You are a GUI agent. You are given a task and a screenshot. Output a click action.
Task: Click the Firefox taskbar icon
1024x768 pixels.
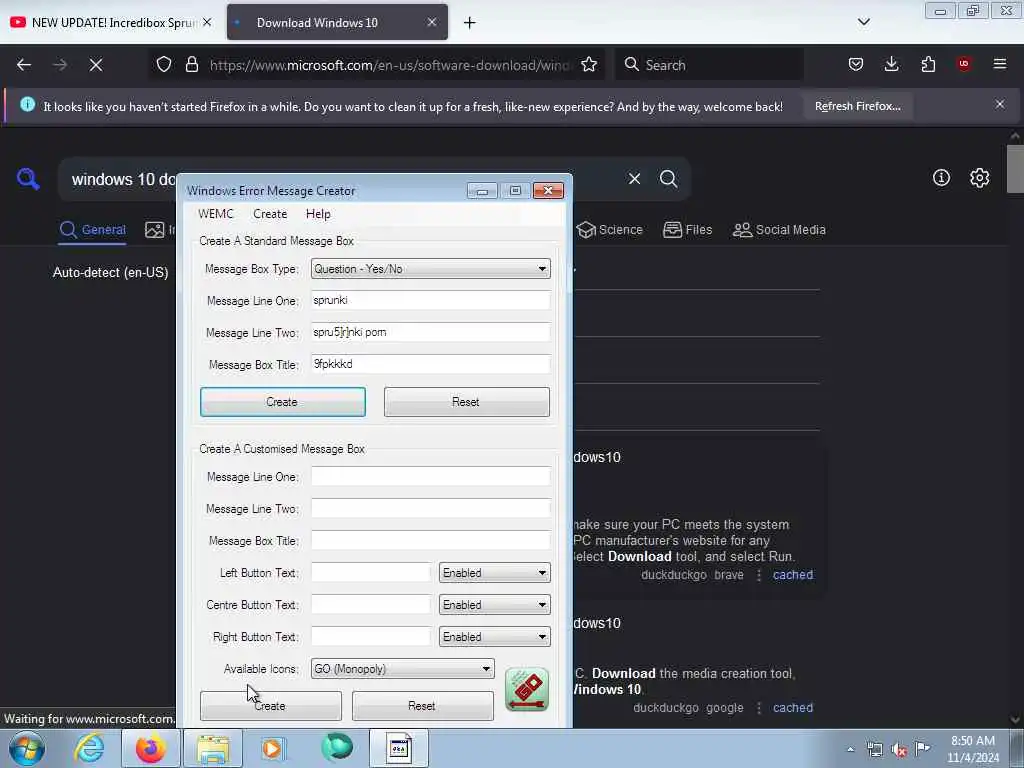pos(150,748)
